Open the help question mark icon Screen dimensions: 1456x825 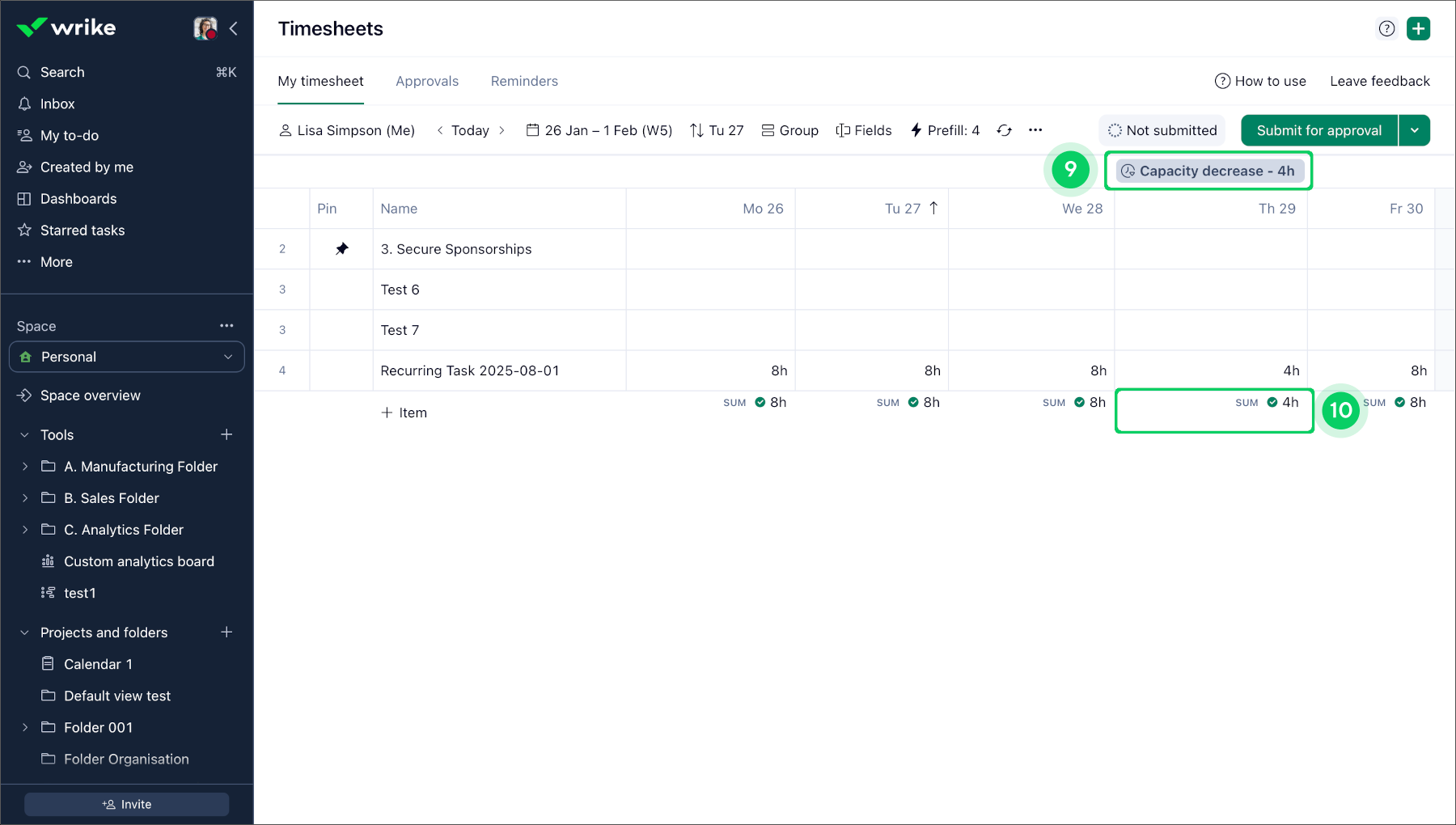click(1386, 28)
